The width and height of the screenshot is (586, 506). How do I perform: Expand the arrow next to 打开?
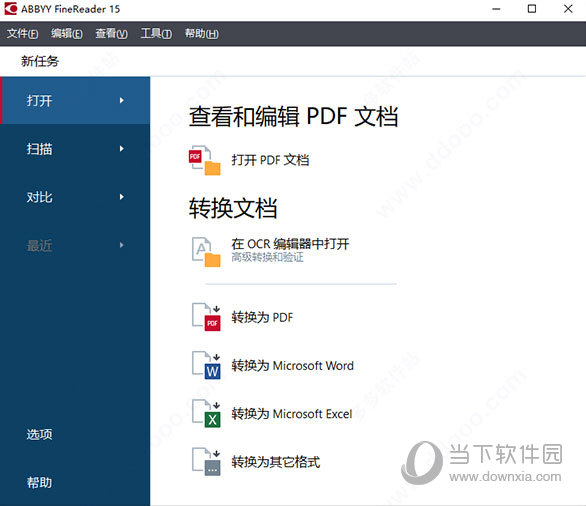(x=122, y=101)
